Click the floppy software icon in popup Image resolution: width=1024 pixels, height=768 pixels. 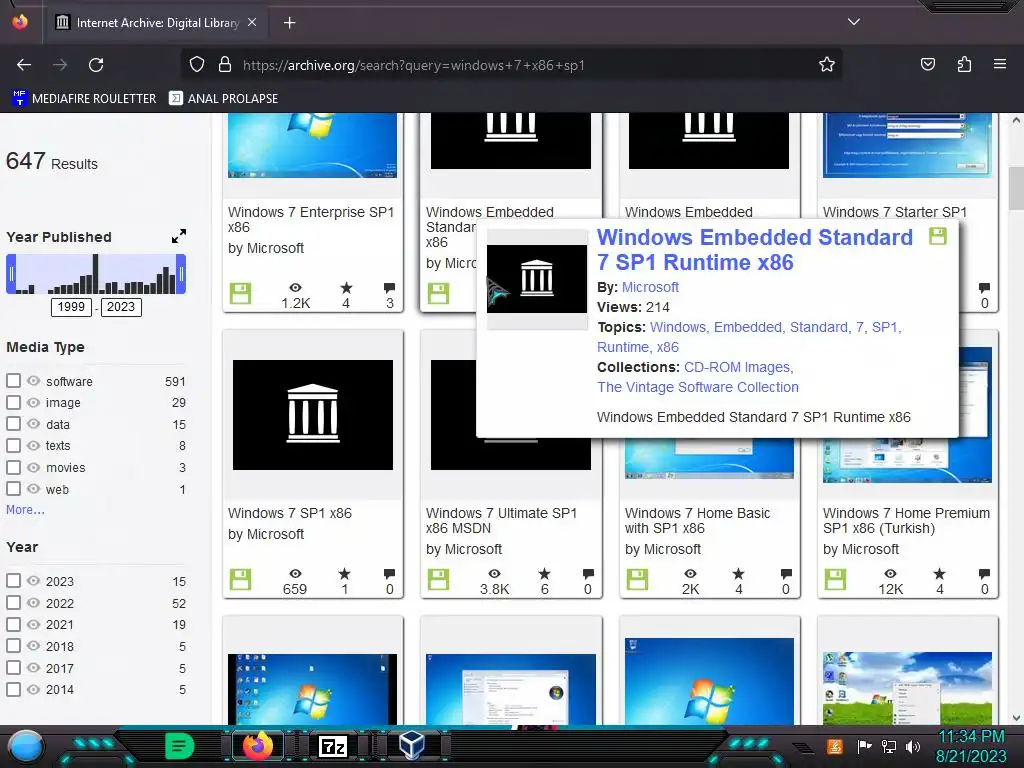938,236
